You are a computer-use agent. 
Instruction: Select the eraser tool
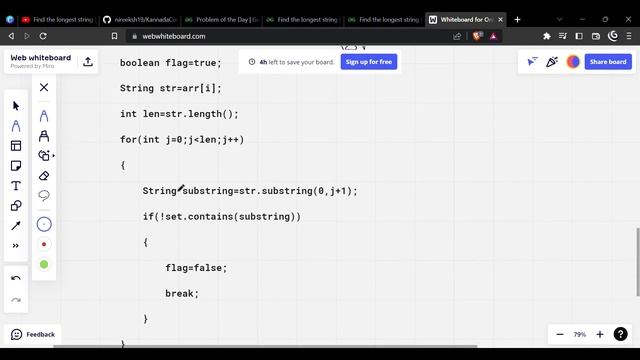click(x=44, y=176)
